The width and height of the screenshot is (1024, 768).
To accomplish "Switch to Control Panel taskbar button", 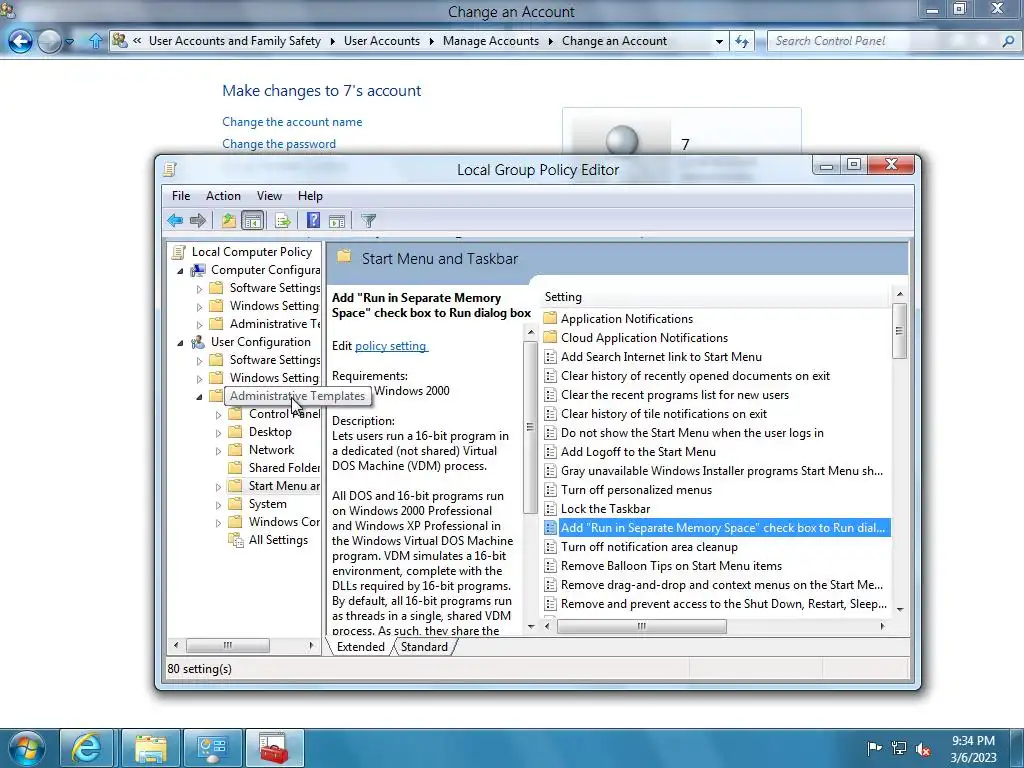I will coord(213,748).
